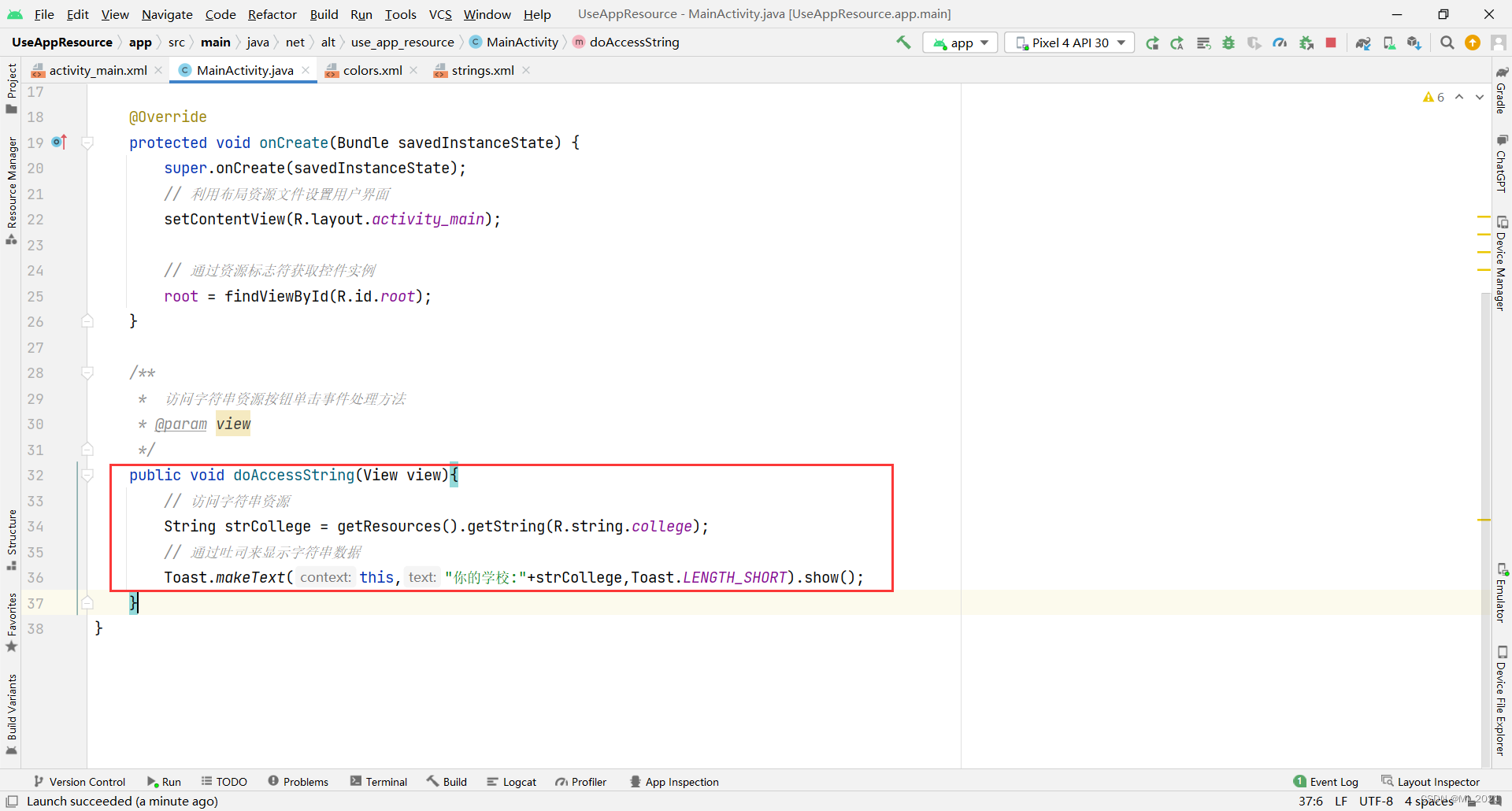Open the Terminal tool window
Viewport: 1512px width, 811px height.
[x=379, y=782]
